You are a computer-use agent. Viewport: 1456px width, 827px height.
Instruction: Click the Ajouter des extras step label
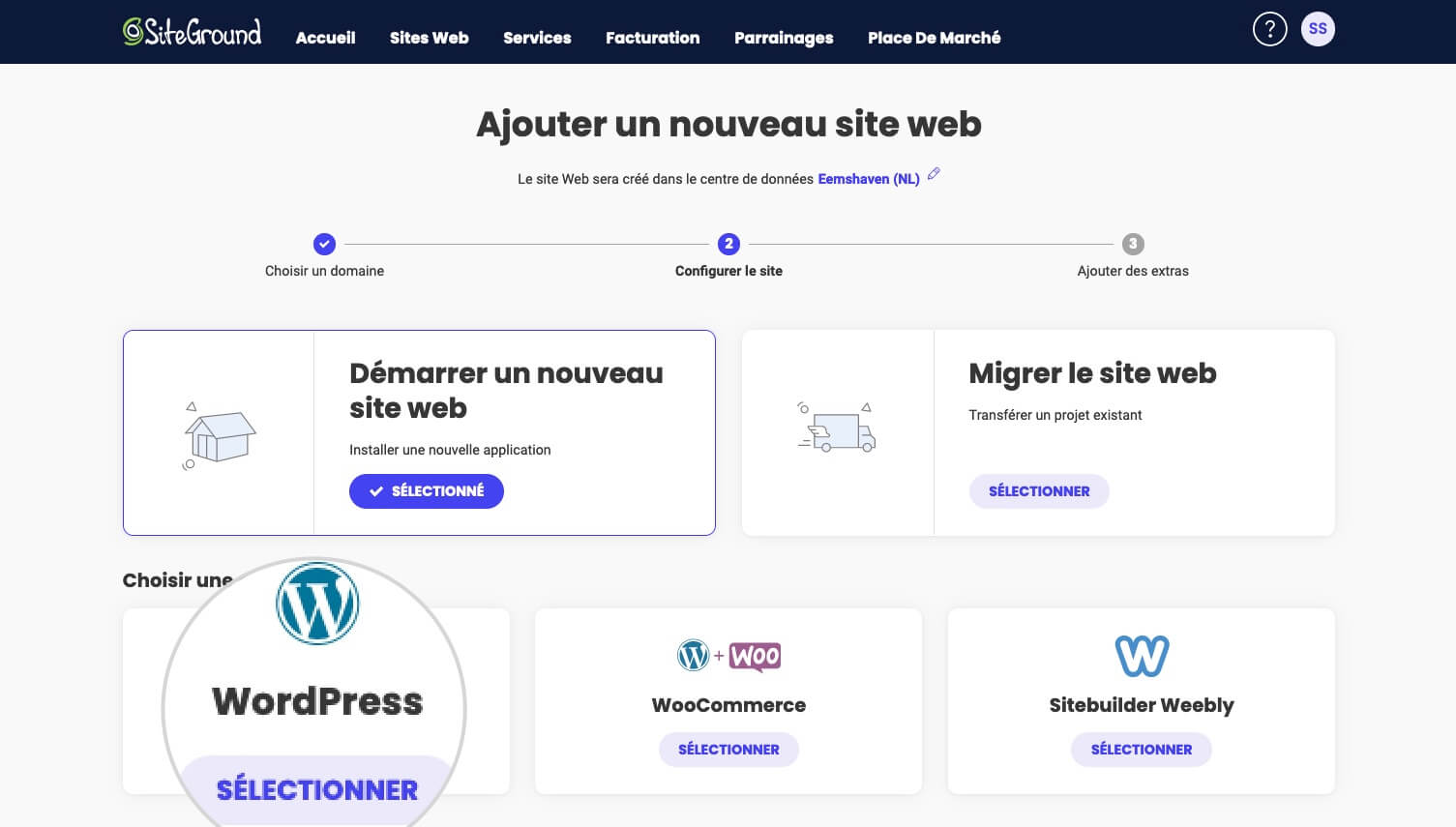[x=1133, y=271]
